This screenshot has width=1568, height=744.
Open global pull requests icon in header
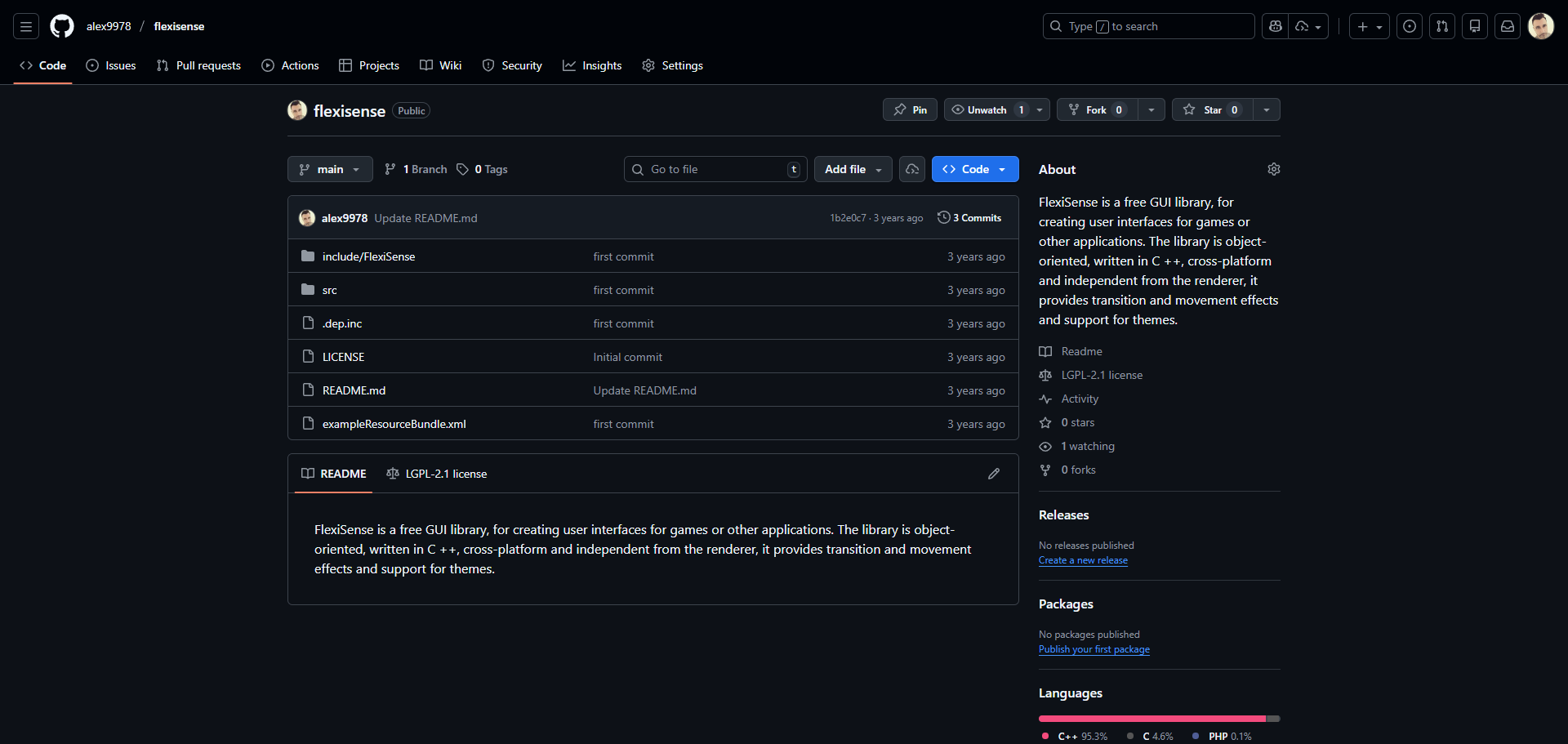coord(1442,26)
